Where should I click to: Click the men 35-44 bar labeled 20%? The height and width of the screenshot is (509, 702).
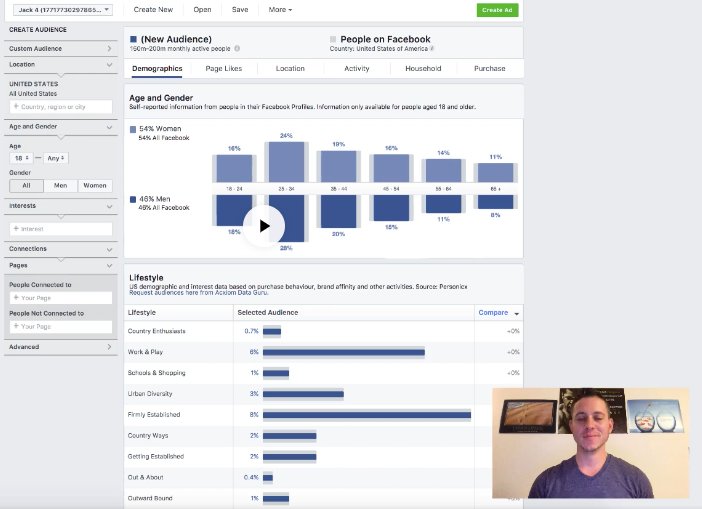point(338,211)
